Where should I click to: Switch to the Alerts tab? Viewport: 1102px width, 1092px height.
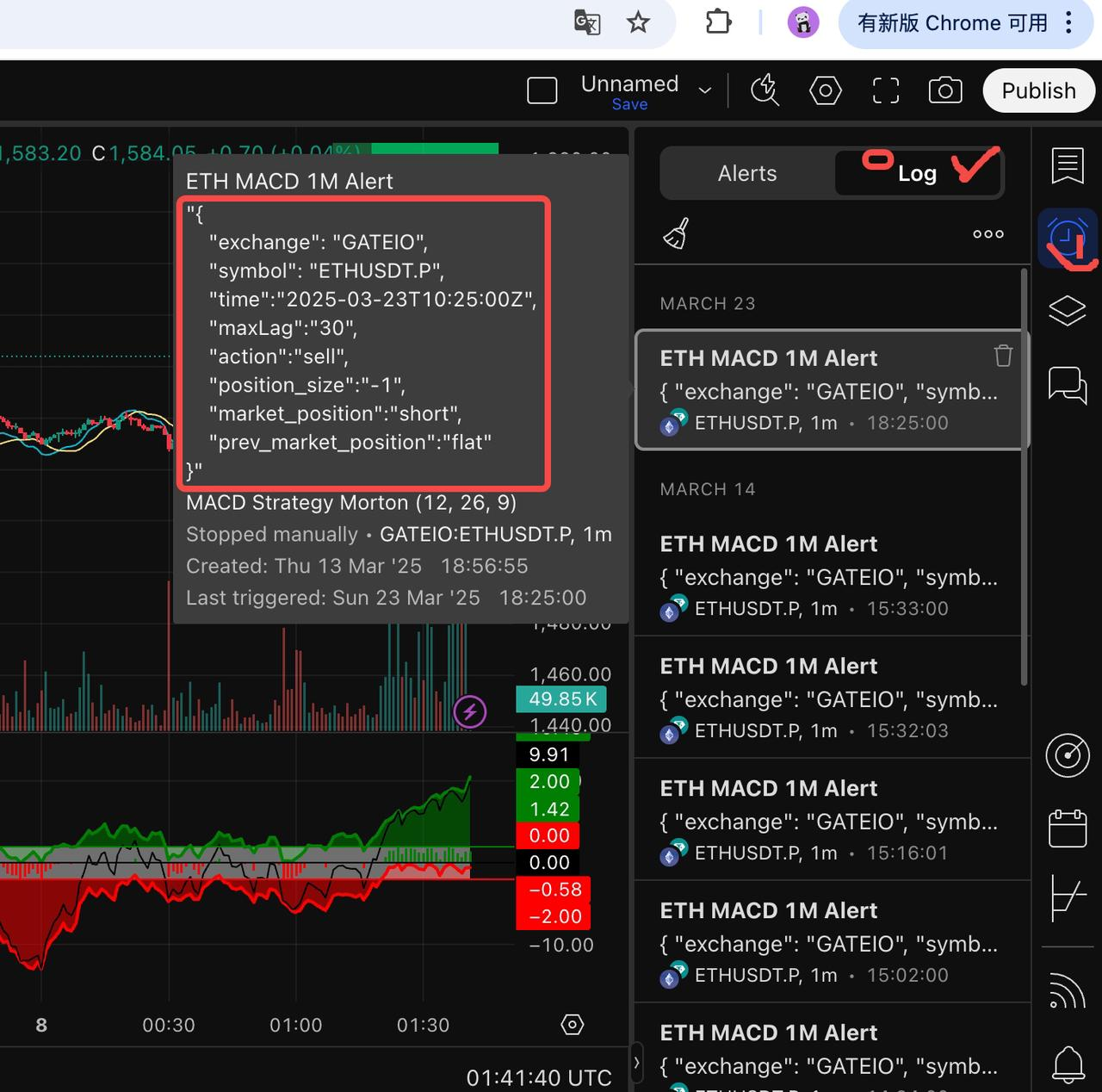coord(747,174)
